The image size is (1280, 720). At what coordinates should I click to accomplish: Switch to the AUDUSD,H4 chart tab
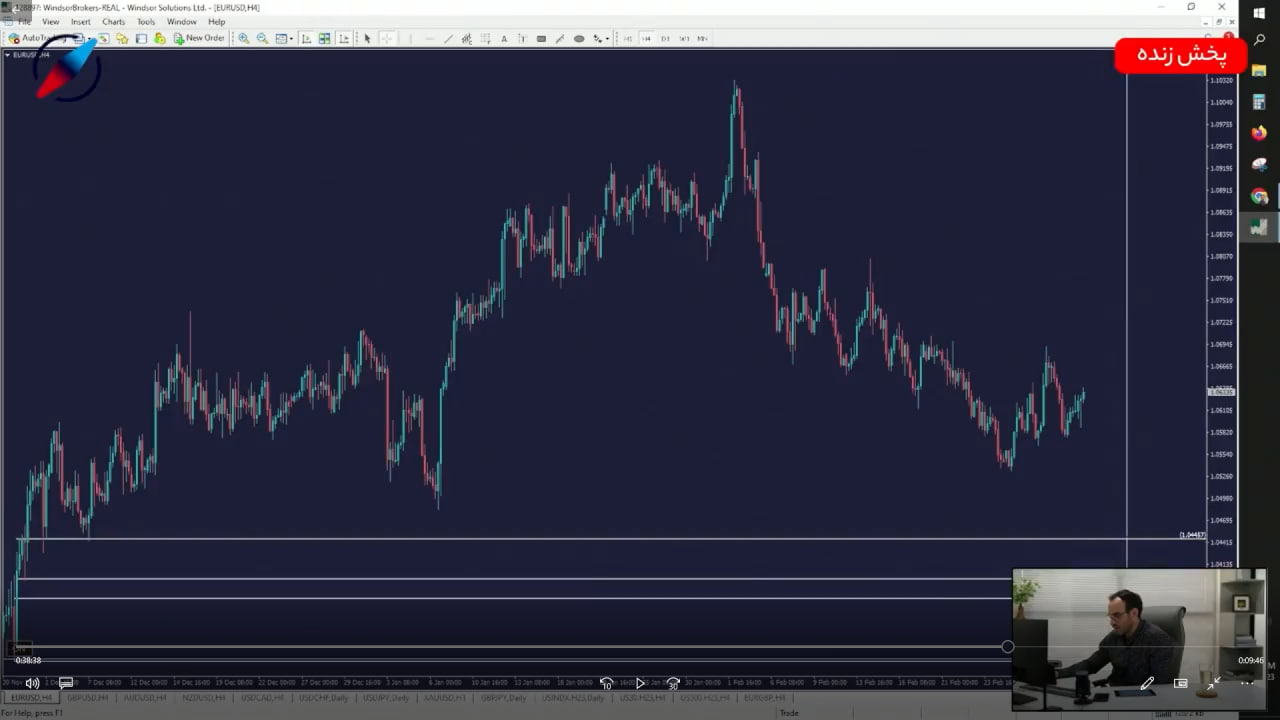point(145,698)
